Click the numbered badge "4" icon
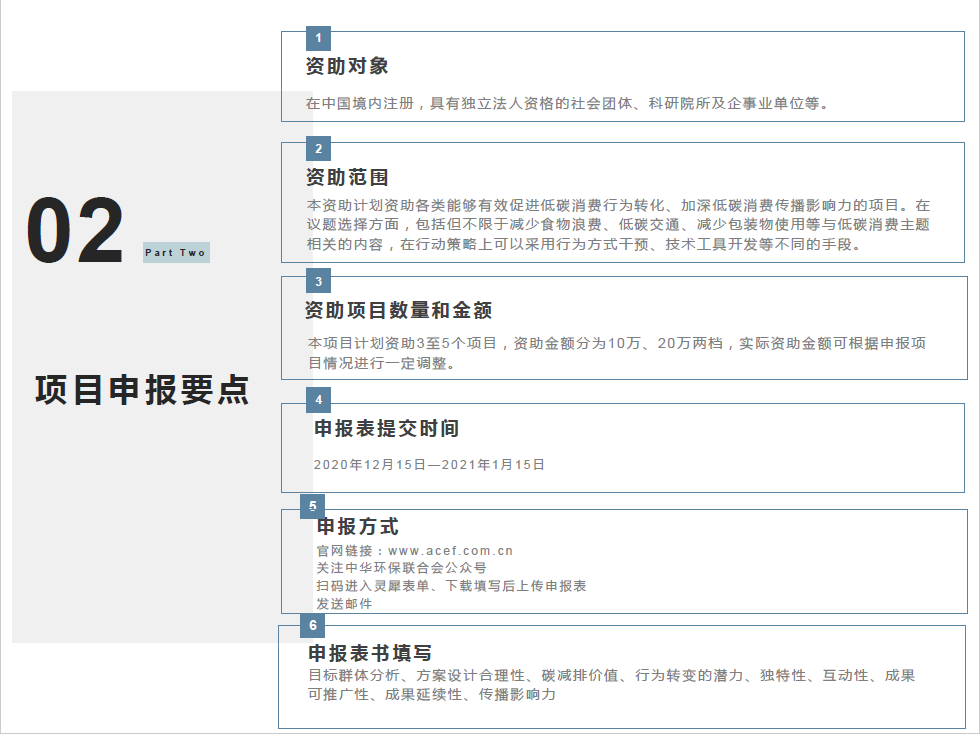 click(318, 401)
